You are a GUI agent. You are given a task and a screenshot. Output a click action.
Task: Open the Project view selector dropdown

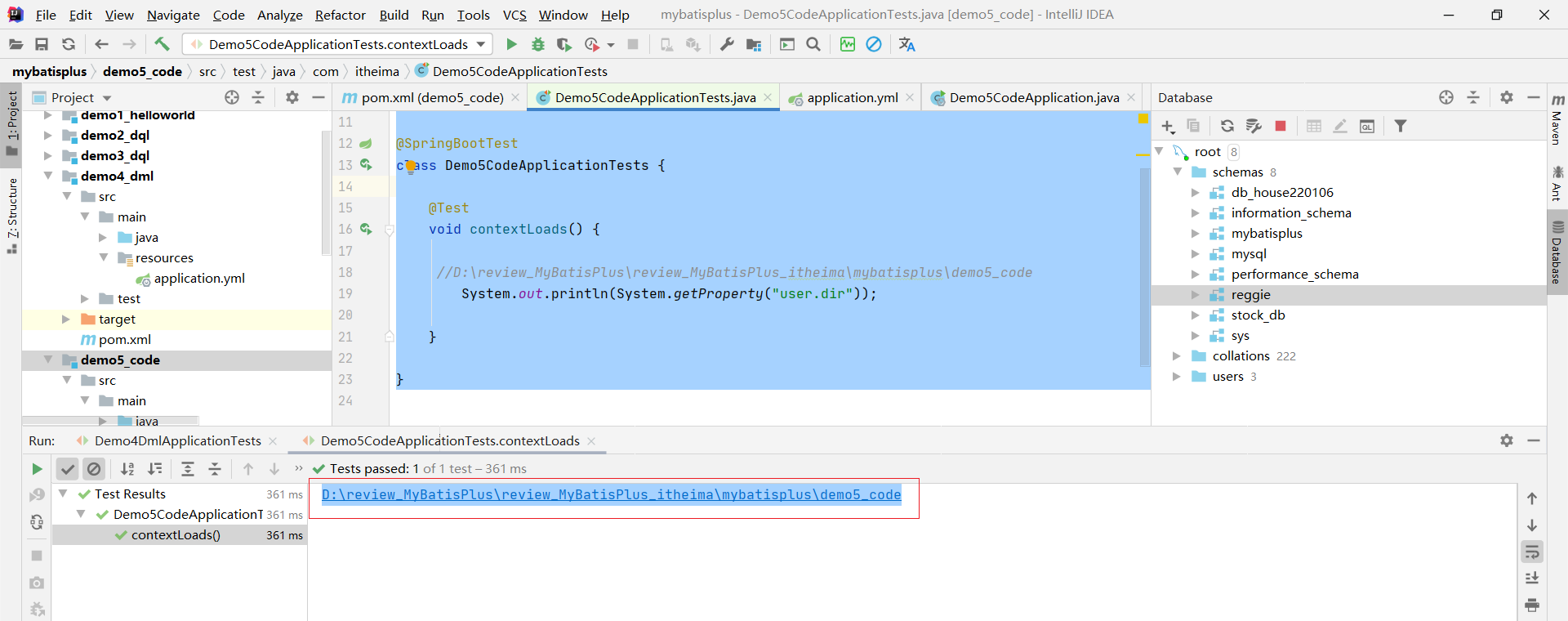(x=107, y=98)
